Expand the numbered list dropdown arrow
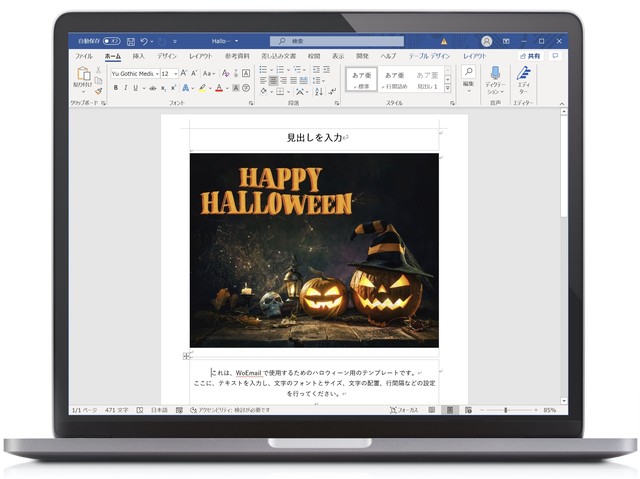Viewport: 640px width, 479px height. [x=288, y=70]
